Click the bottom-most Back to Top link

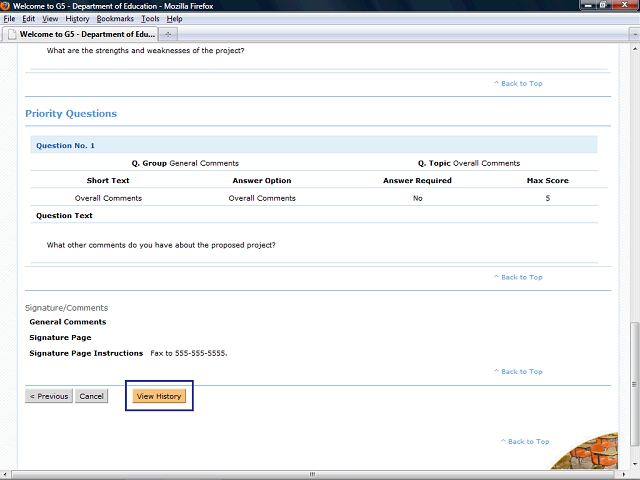coord(525,441)
